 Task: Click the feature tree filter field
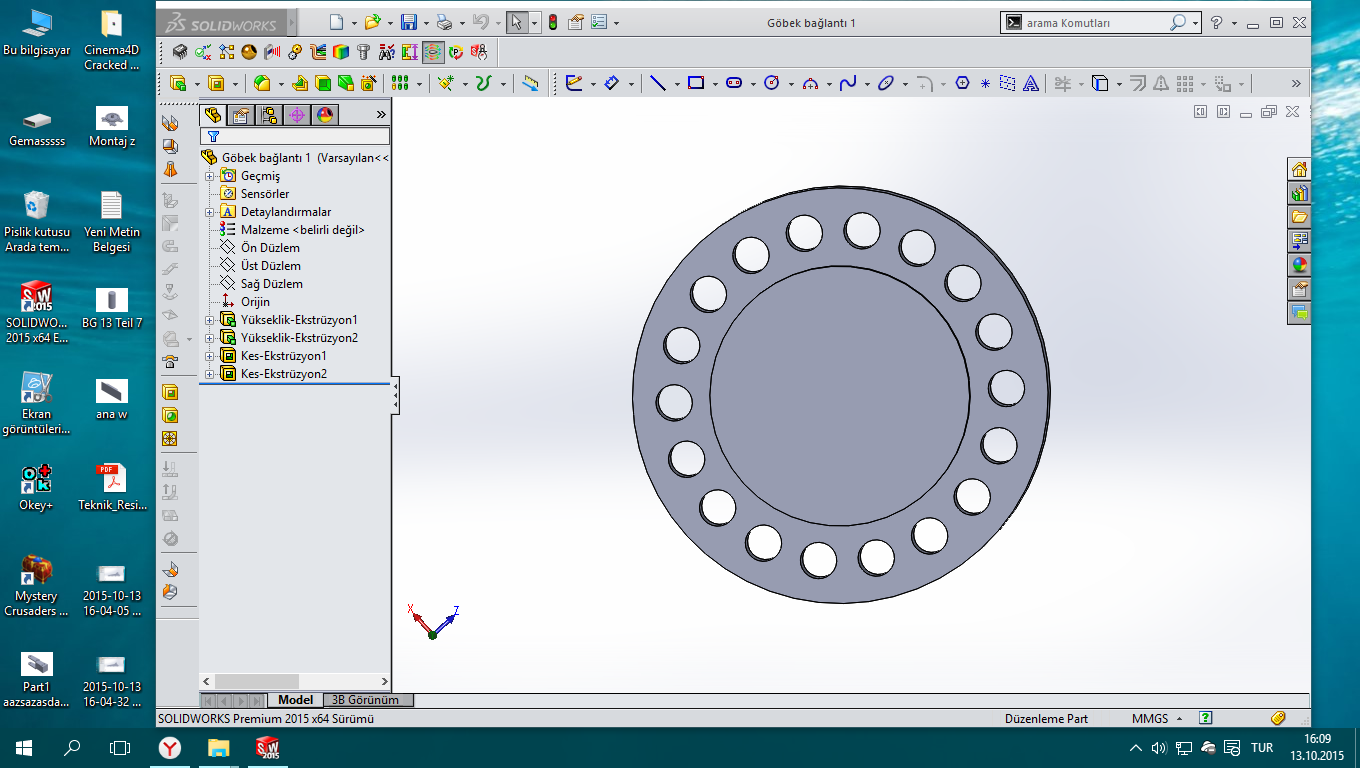(x=295, y=136)
